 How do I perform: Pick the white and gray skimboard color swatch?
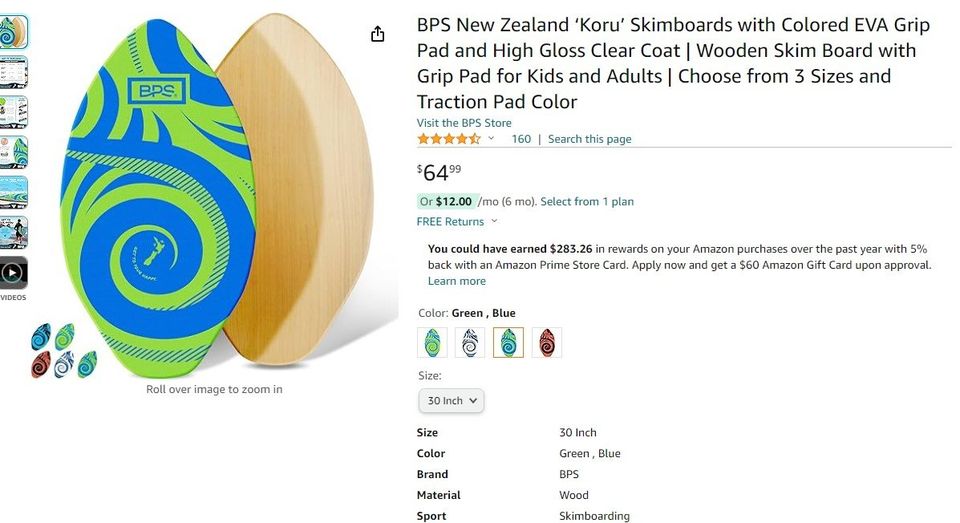470,343
